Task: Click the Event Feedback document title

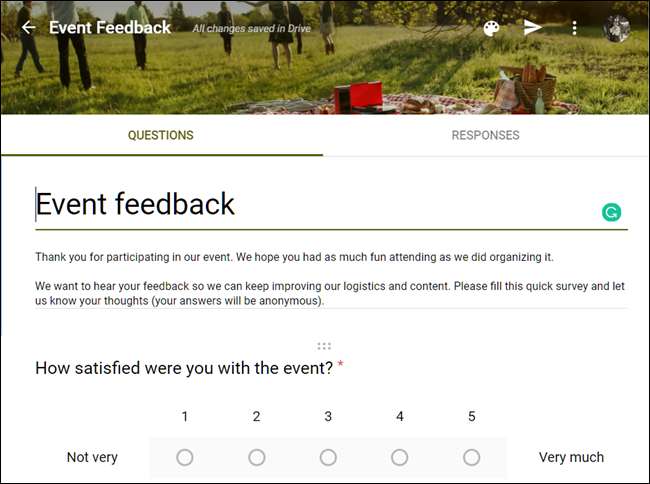Action: point(110,27)
